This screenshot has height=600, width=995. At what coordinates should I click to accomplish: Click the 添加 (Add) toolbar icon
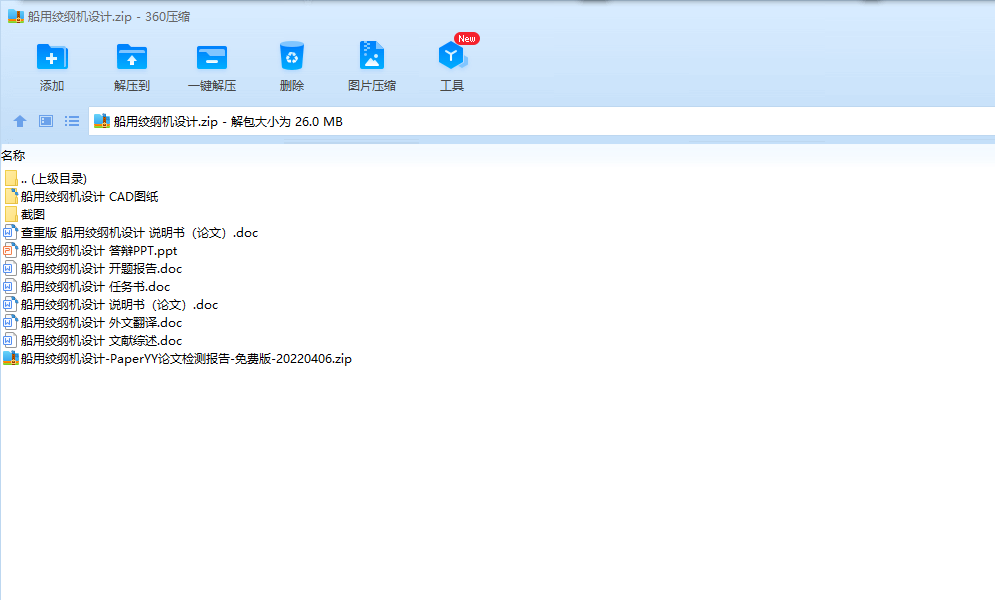52,57
